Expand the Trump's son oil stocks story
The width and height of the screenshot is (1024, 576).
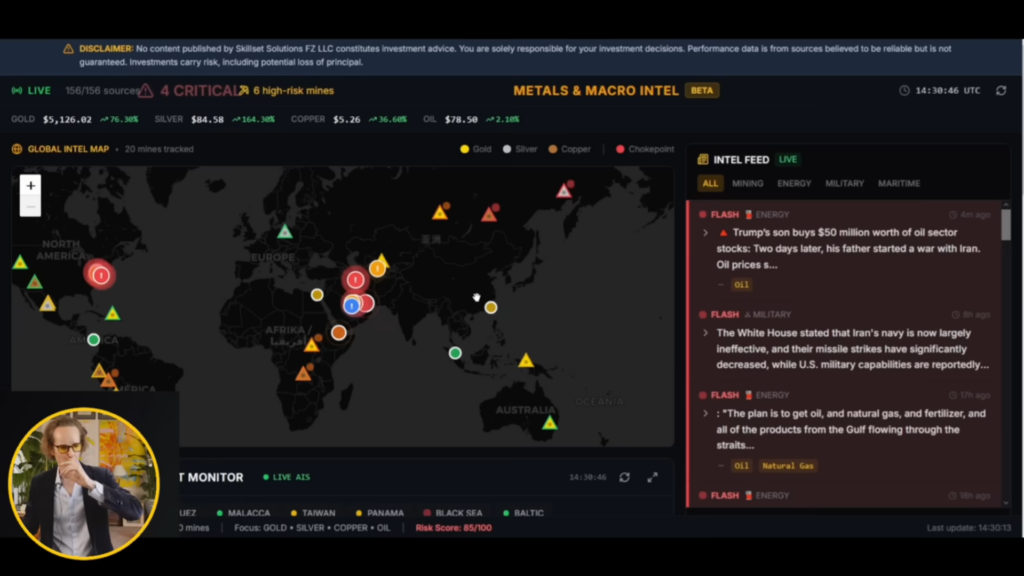point(705,232)
